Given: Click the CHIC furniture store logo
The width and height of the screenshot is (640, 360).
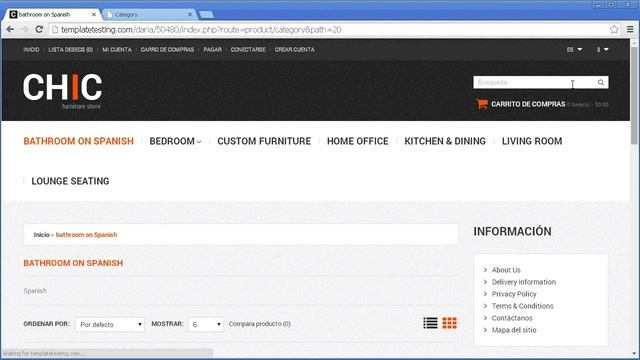Looking at the screenshot, I should pyautogui.click(x=62, y=91).
